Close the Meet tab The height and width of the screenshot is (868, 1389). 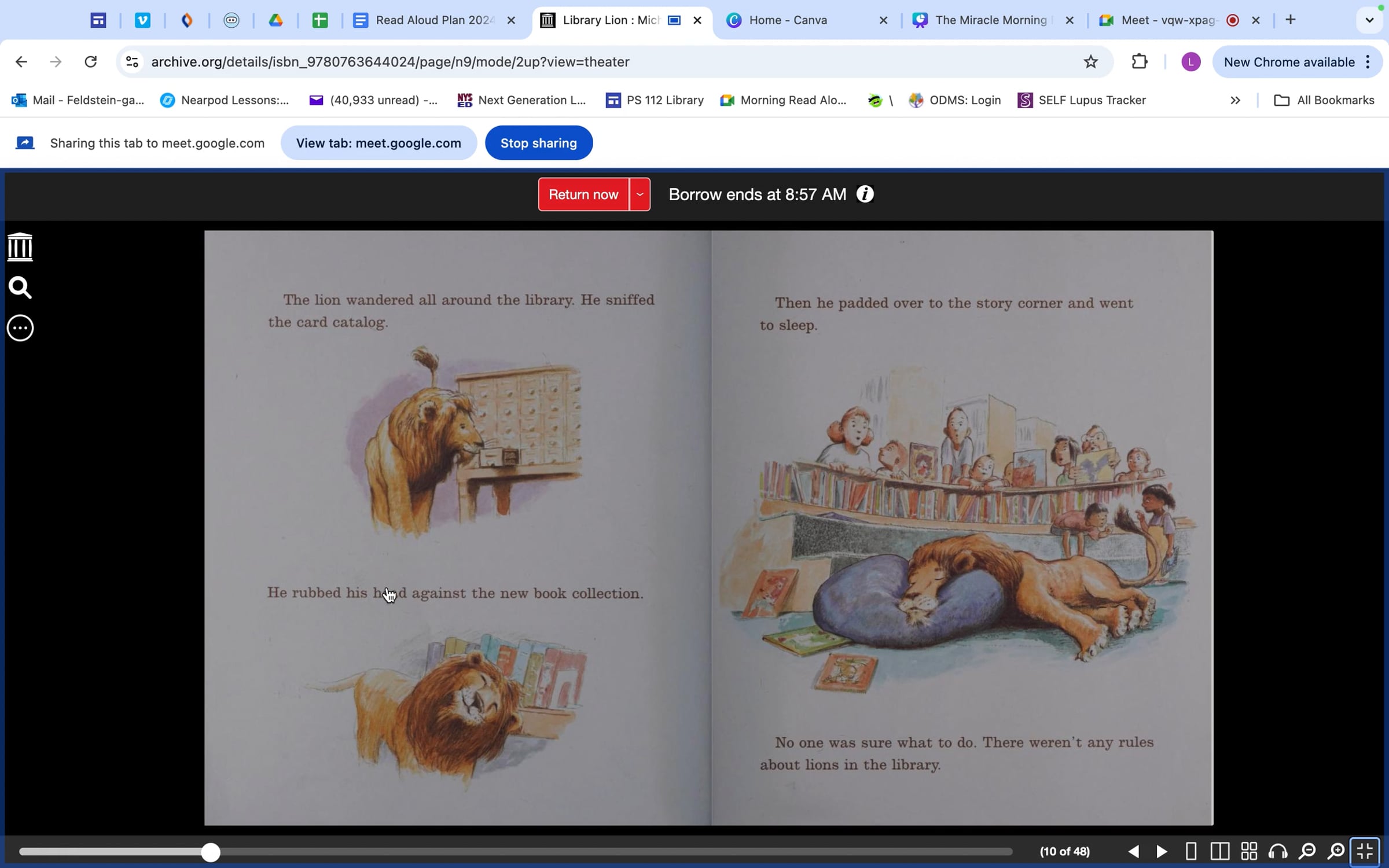click(1255, 20)
